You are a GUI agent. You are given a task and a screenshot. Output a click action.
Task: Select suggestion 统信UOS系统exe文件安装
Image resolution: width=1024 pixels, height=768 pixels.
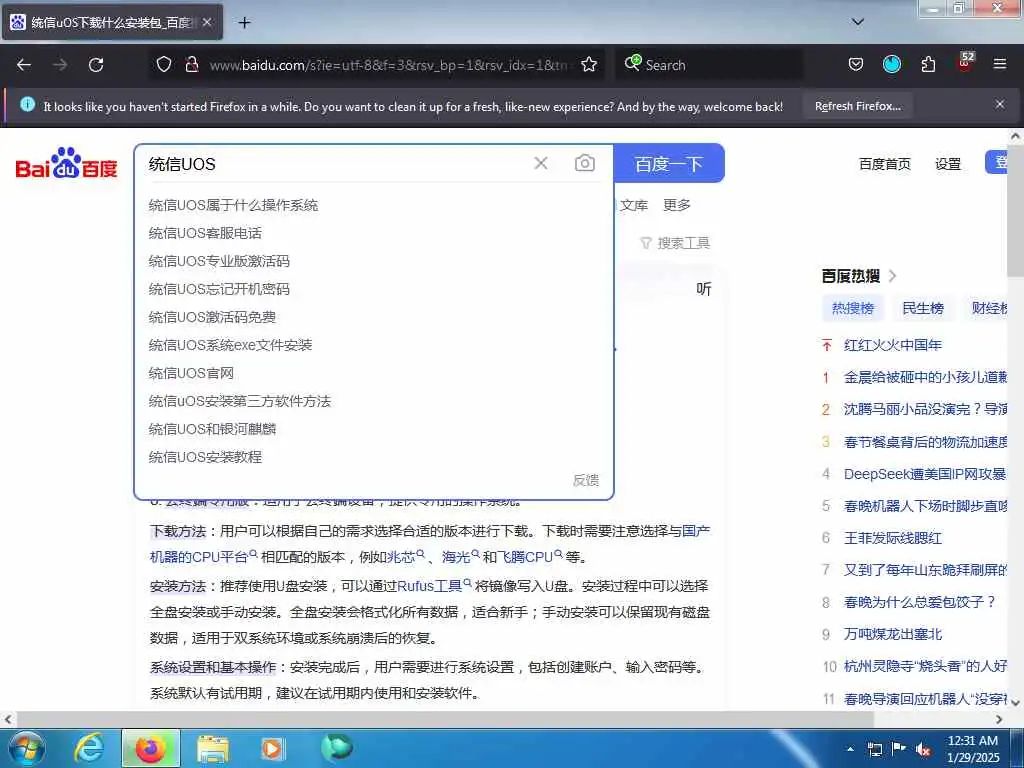point(230,345)
